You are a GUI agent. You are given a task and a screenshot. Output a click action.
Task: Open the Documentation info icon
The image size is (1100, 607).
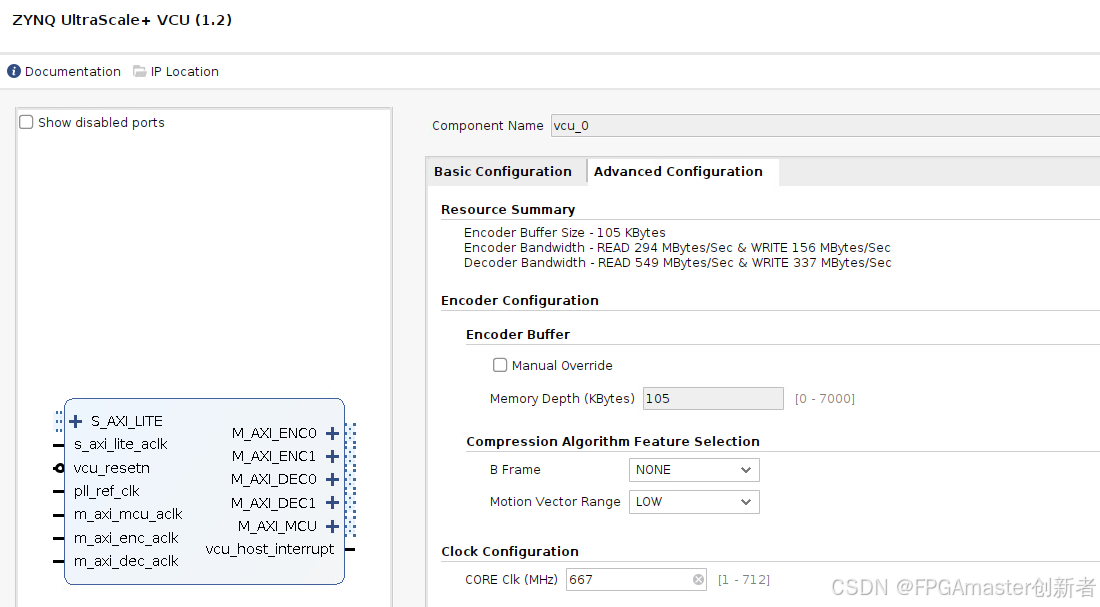pyautogui.click(x=14, y=72)
